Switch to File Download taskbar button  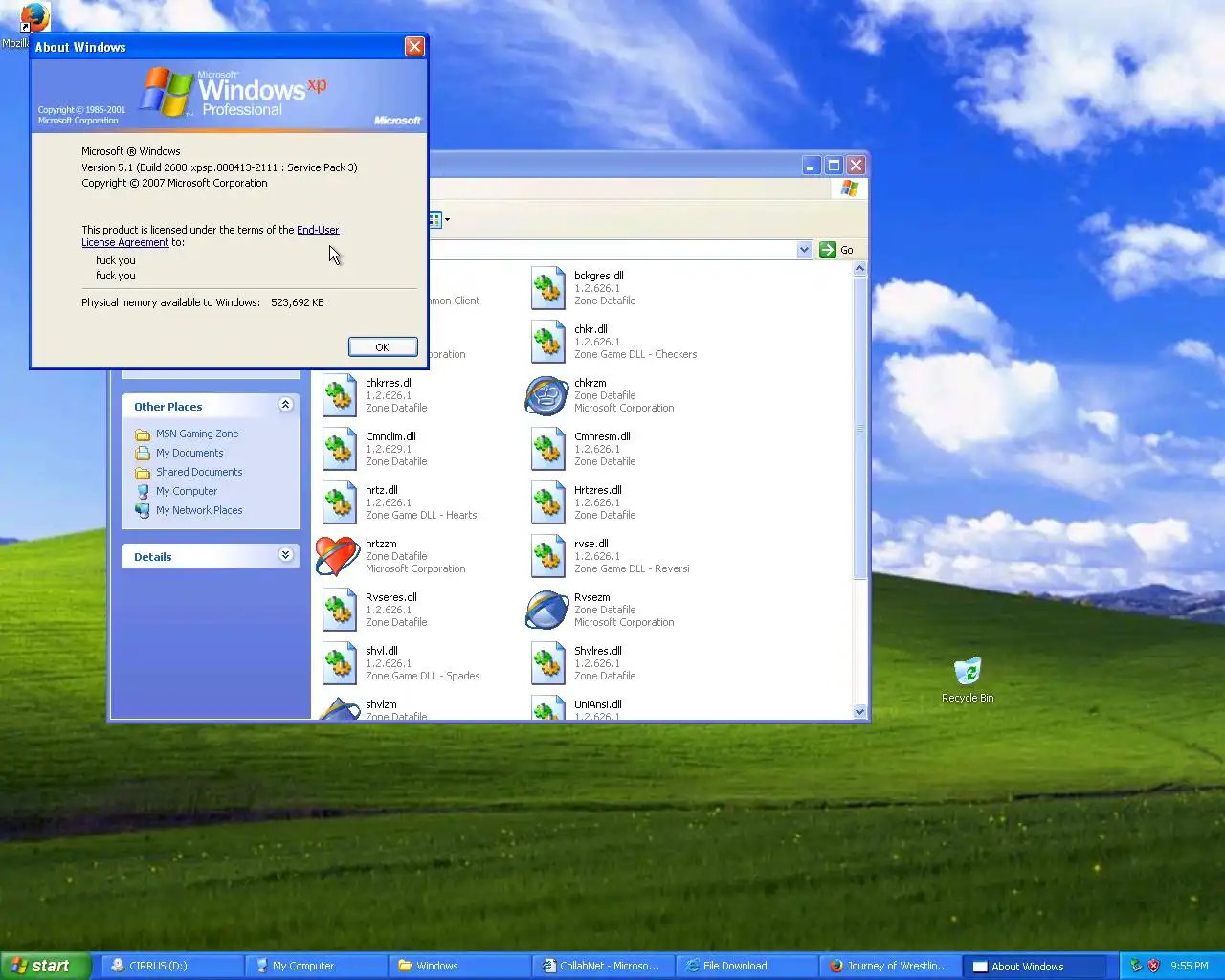coord(746,966)
